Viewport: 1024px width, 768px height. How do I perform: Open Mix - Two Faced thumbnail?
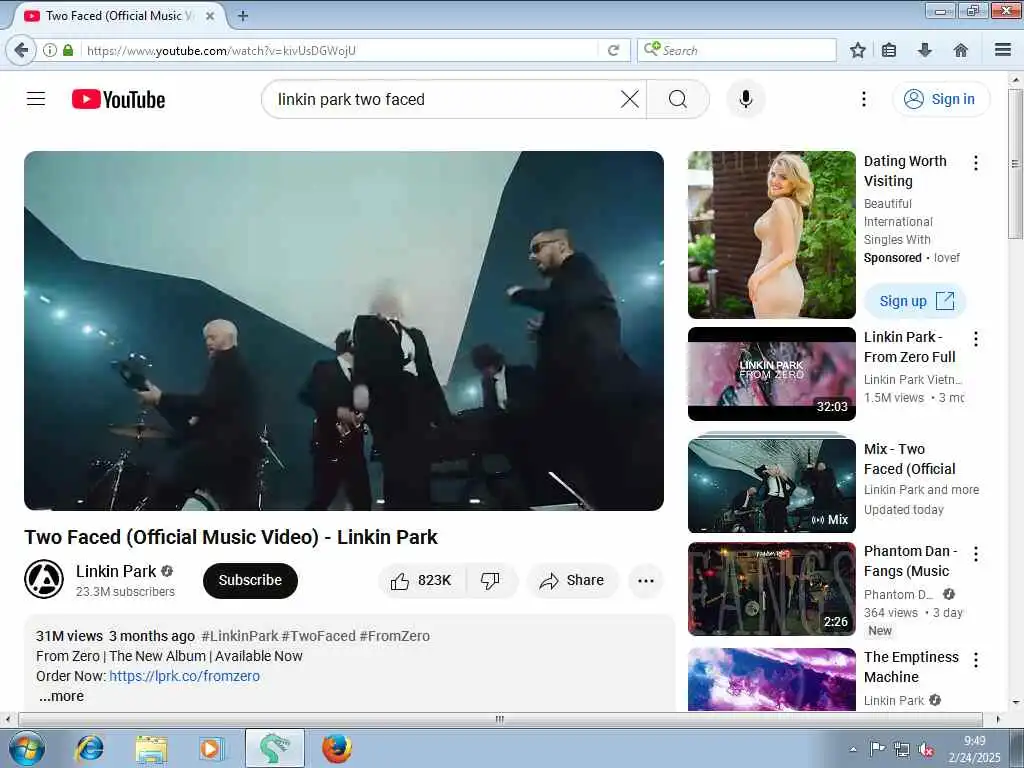coord(771,484)
